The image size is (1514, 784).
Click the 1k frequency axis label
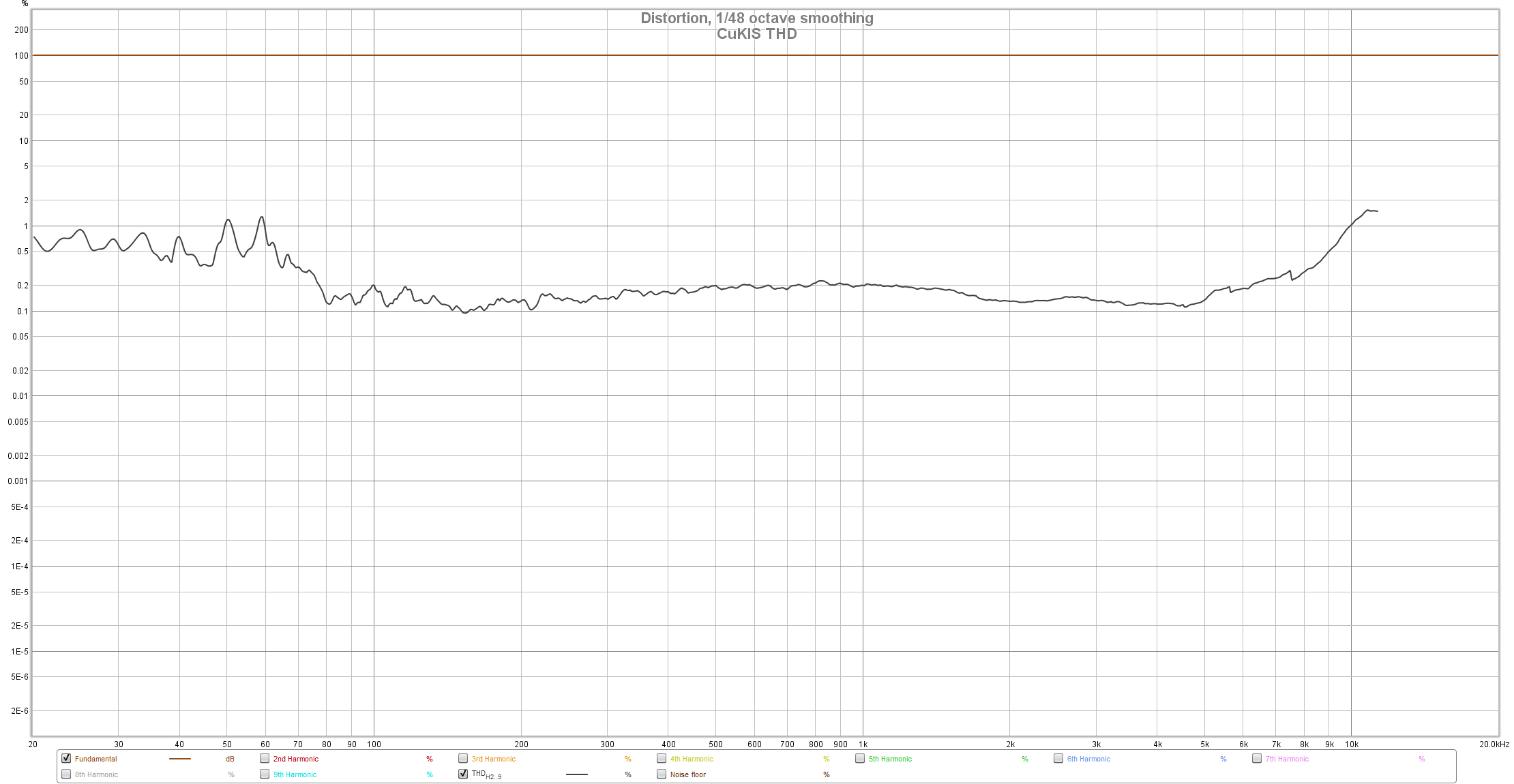point(863,744)
